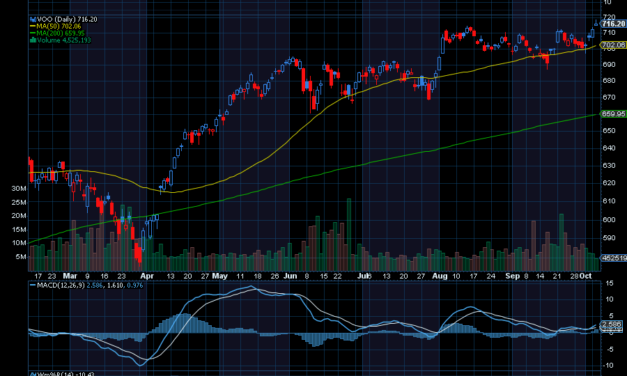The height and width of the screenshot is (376, 627).
Task: Click the 680 price level label
Action: pyautogui.click(x=609, y=80)
